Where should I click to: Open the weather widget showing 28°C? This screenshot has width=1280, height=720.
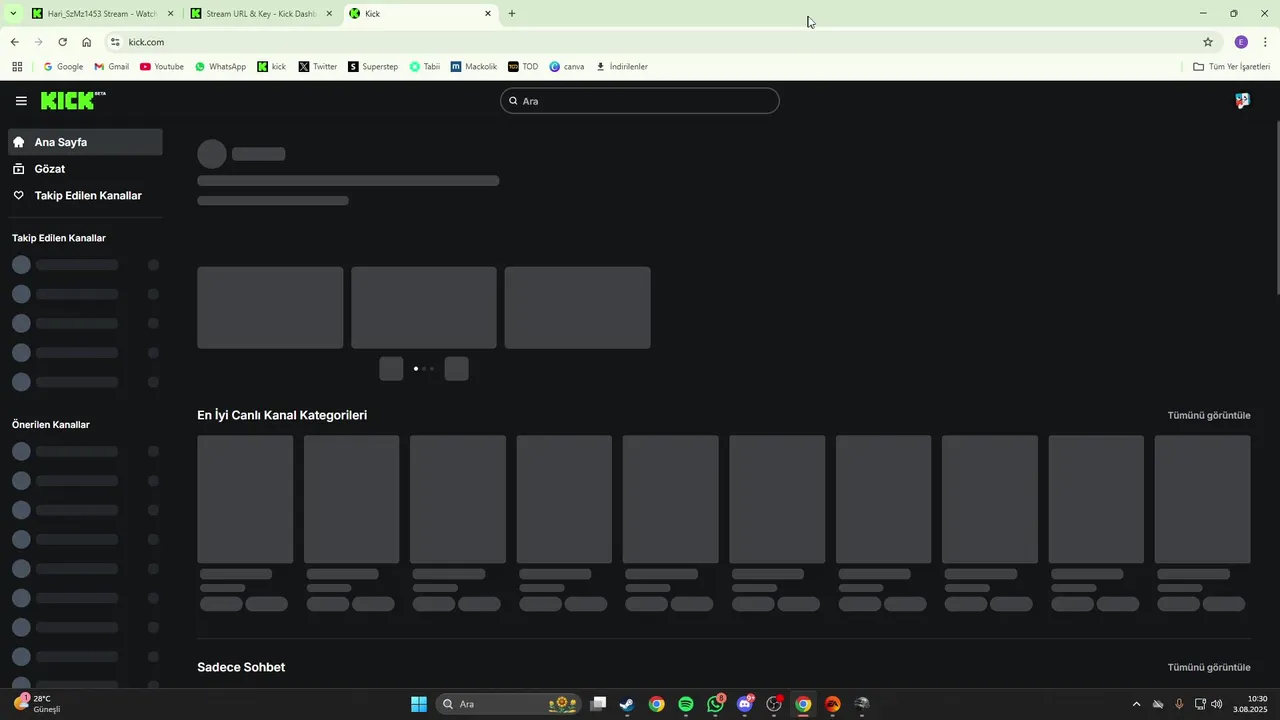click(x=38, y=704)
